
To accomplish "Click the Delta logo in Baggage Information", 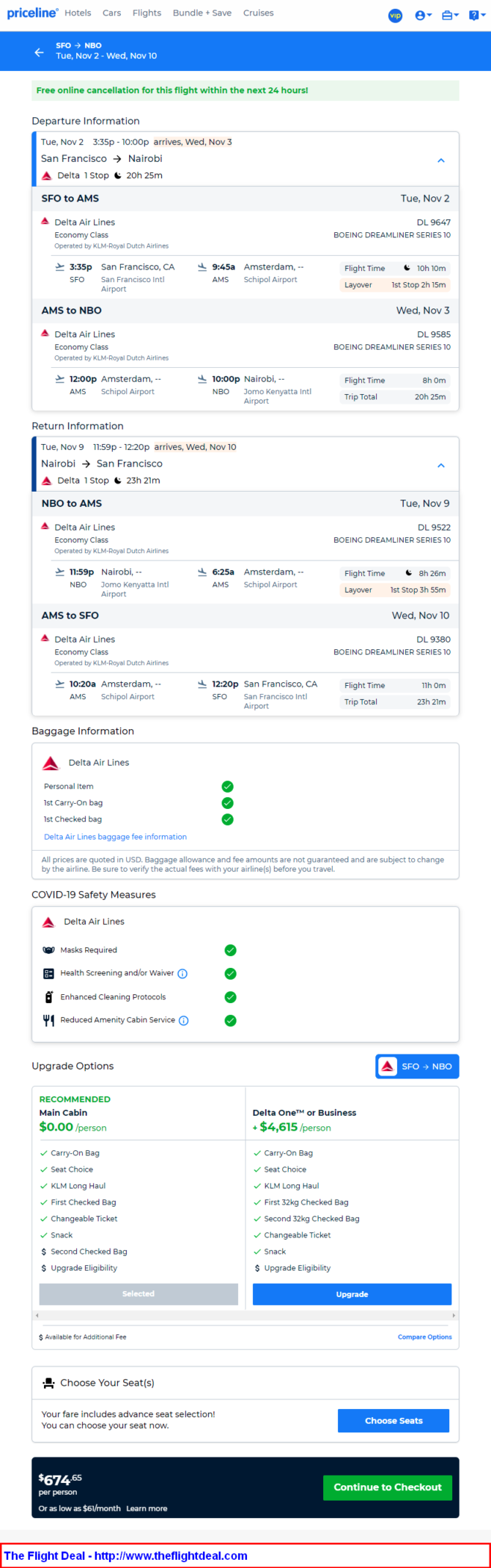I will click(x=51, y=763).
